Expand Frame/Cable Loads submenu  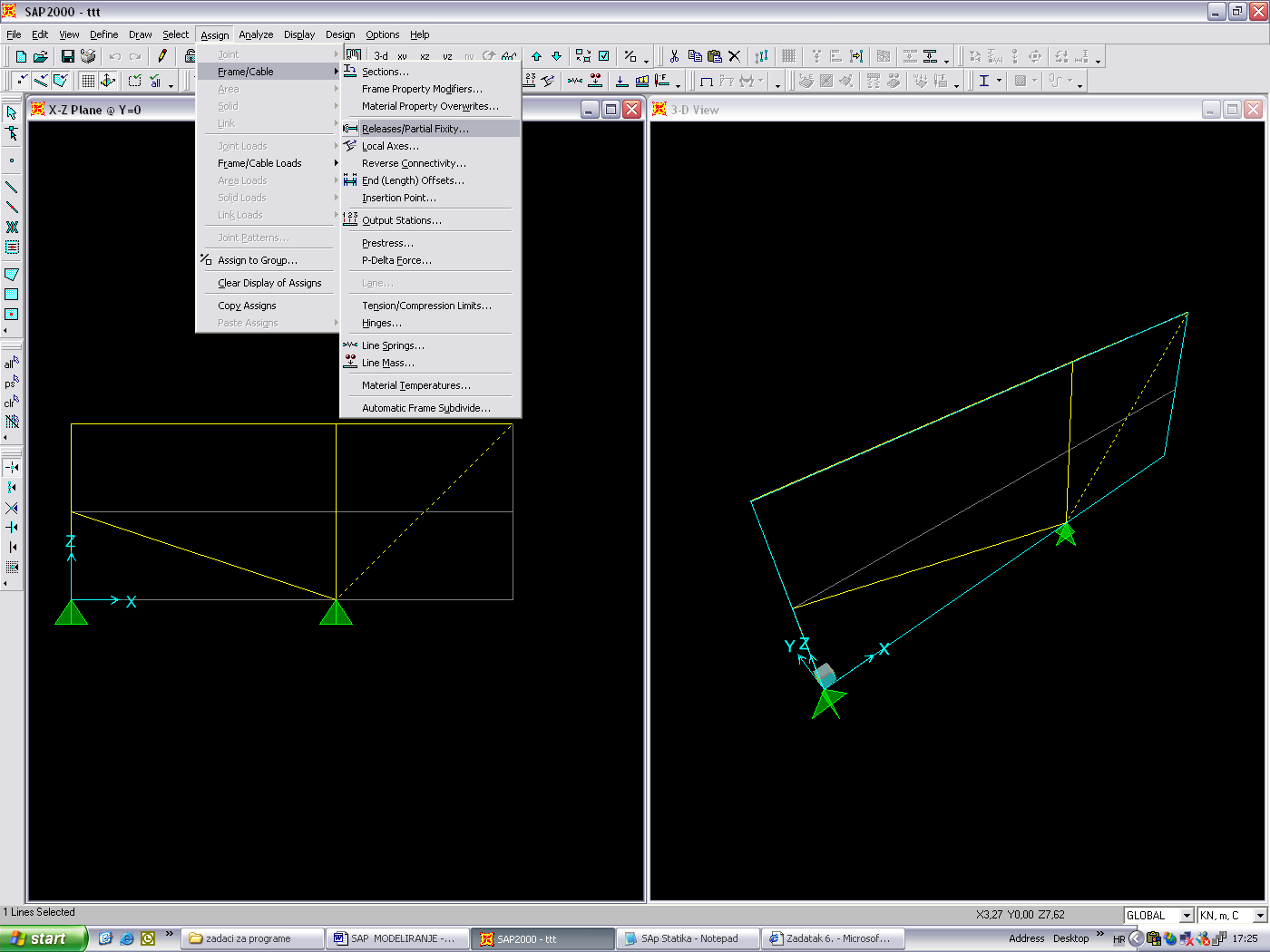[269, 163]
